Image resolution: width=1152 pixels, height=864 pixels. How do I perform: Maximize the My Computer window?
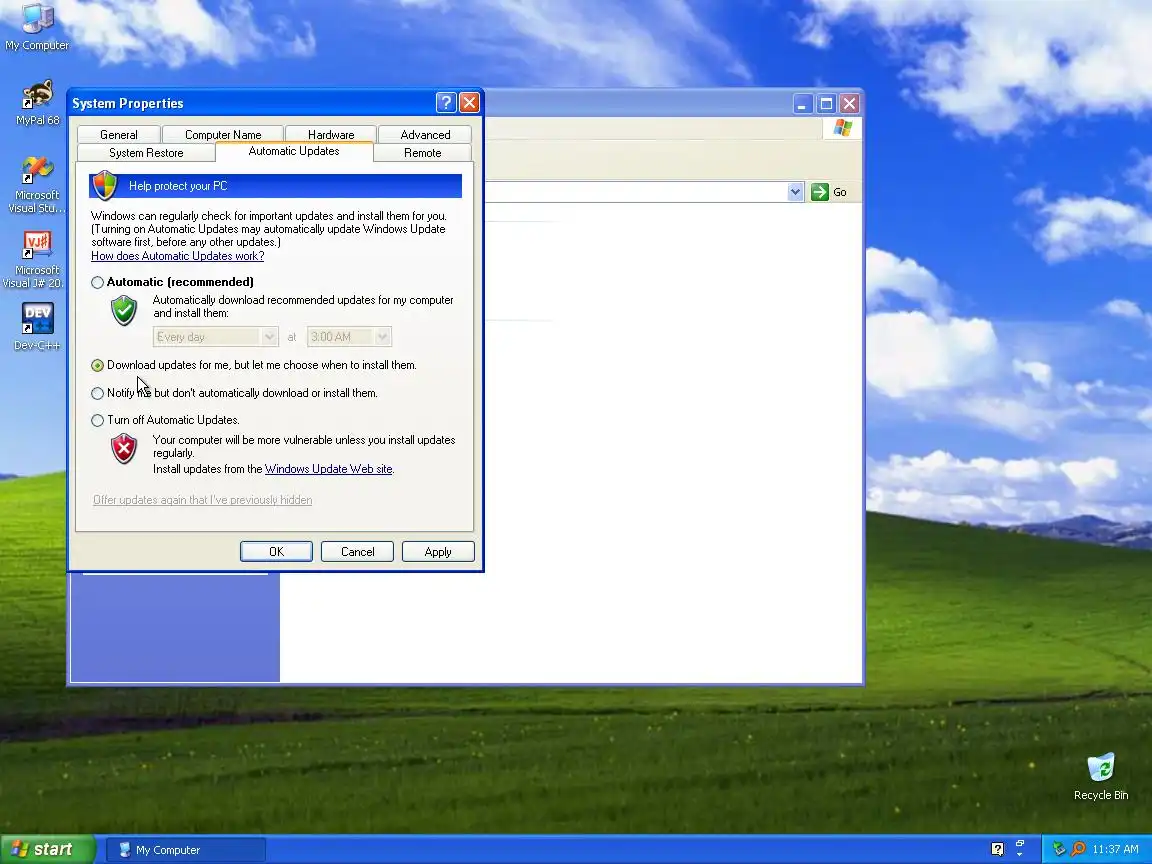pyautogui.click(x=826, y=104)
